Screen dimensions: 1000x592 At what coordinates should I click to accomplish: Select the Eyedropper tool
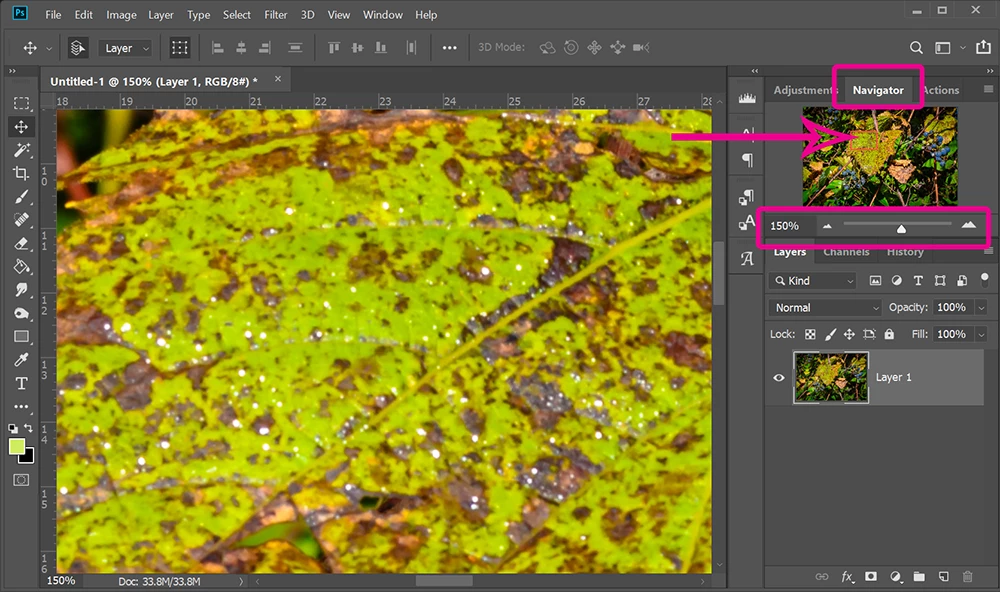coord(21,360)
